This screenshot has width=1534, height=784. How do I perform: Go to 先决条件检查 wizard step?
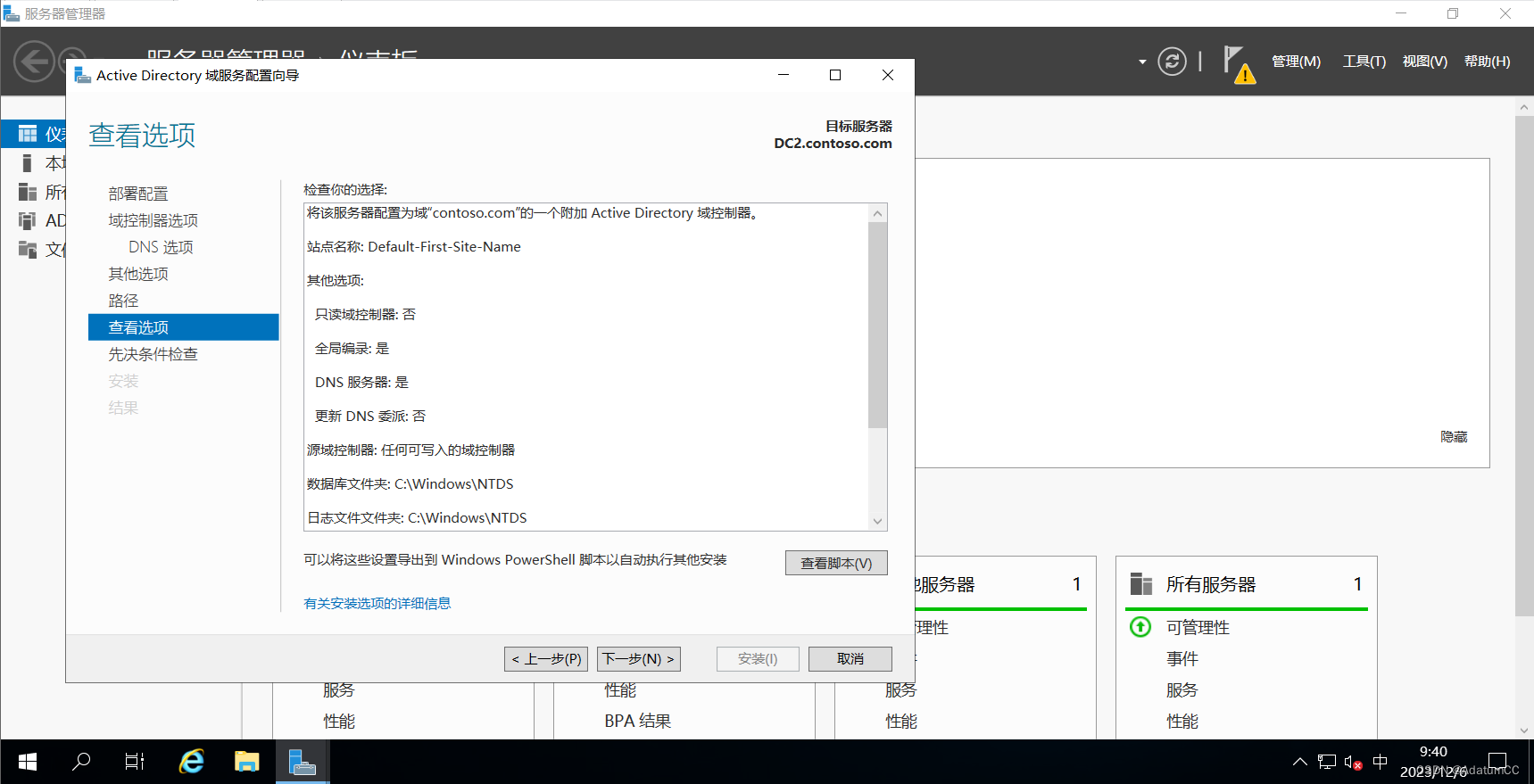coord(153,354)
